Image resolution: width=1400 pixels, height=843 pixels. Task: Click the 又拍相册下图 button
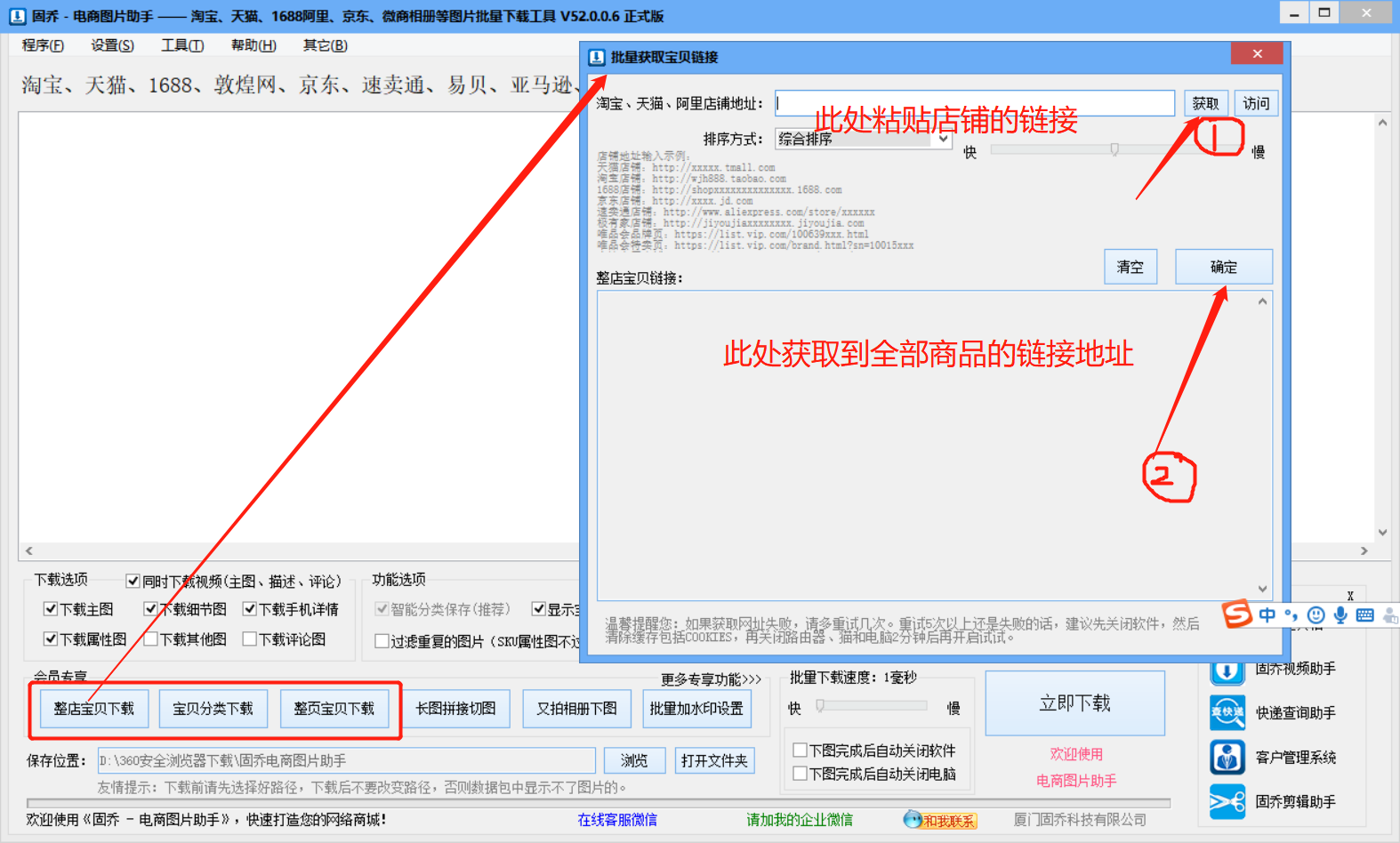576,709
